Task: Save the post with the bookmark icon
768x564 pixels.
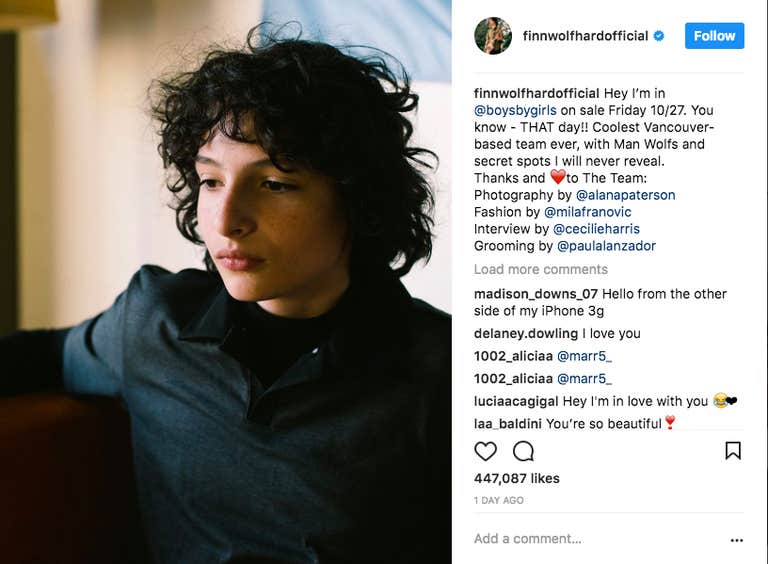Action: tap(733, 451)
